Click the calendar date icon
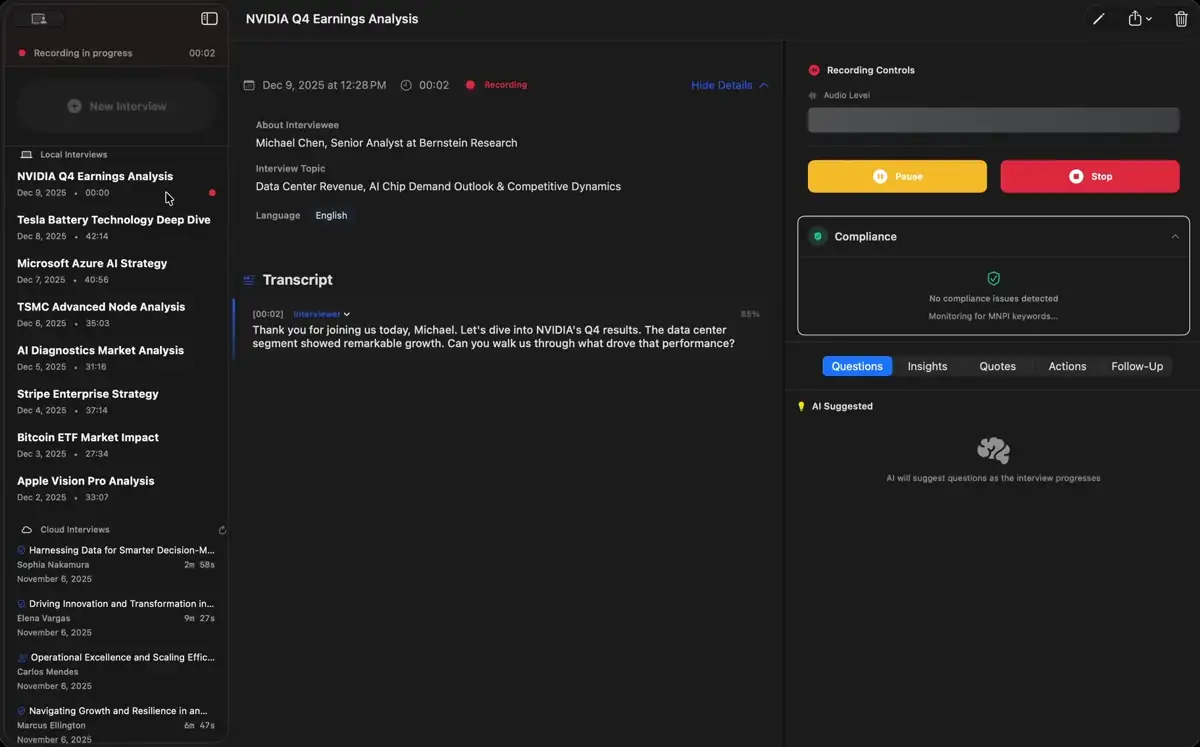Image resolution: width=1200 pixels, height=747 pixels. coord(249,86)
